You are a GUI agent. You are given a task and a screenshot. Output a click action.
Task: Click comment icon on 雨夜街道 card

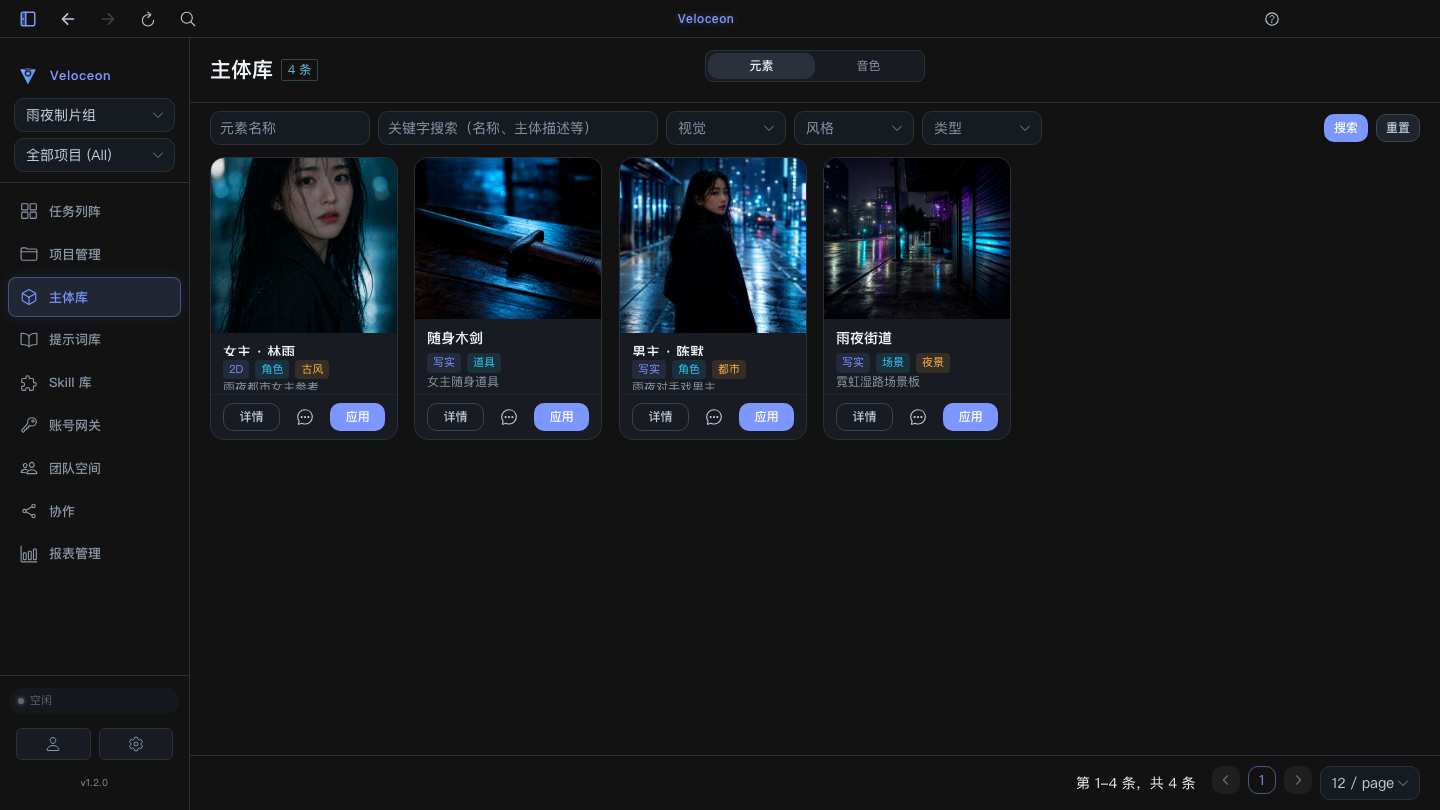[x=918, y=417]
